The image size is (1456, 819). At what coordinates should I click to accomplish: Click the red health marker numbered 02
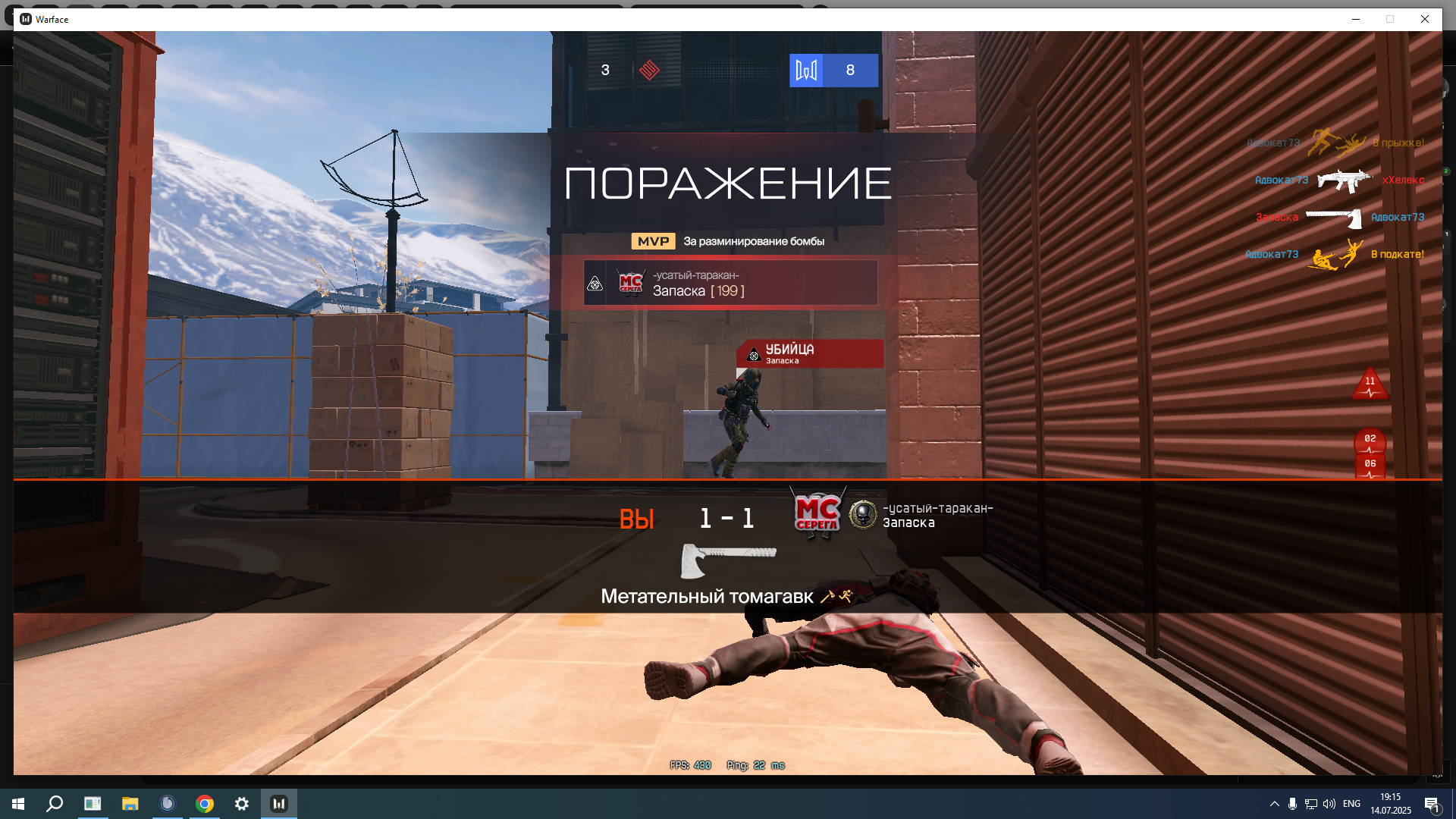coord(1370,441)
